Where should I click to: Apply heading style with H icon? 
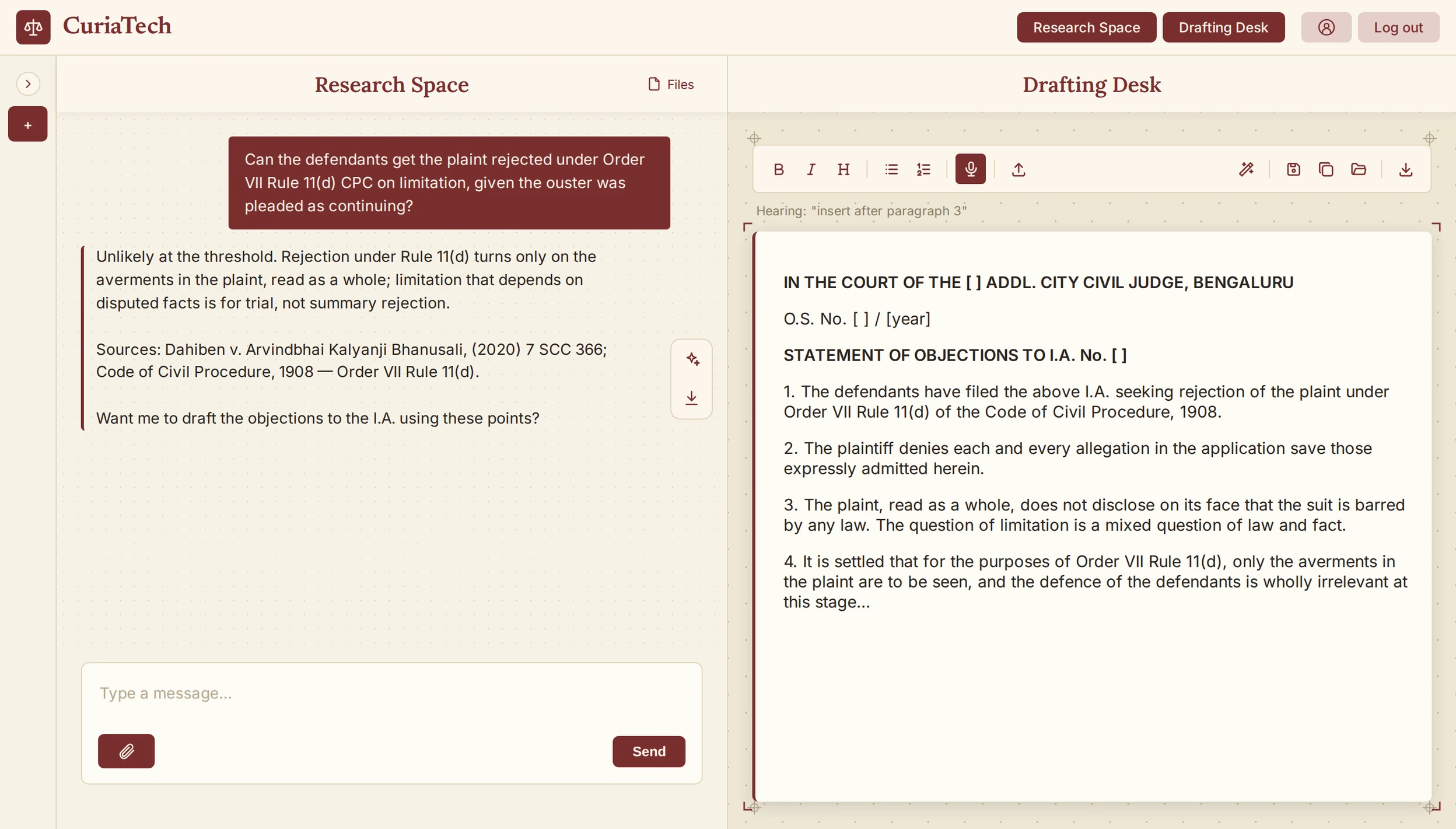click(843, 170)
